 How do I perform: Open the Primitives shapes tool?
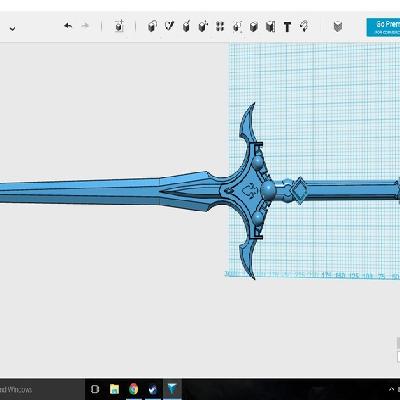click(x=152, y=26)
